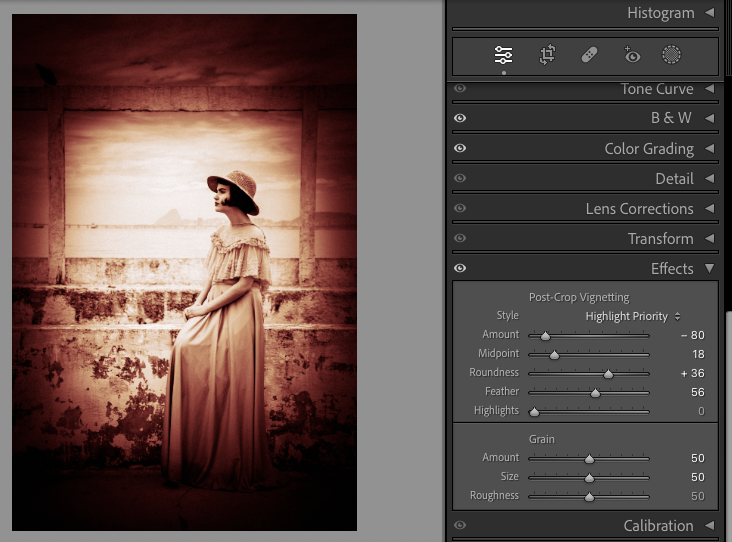Click the vignette Amount slider handle

[545, 336]
